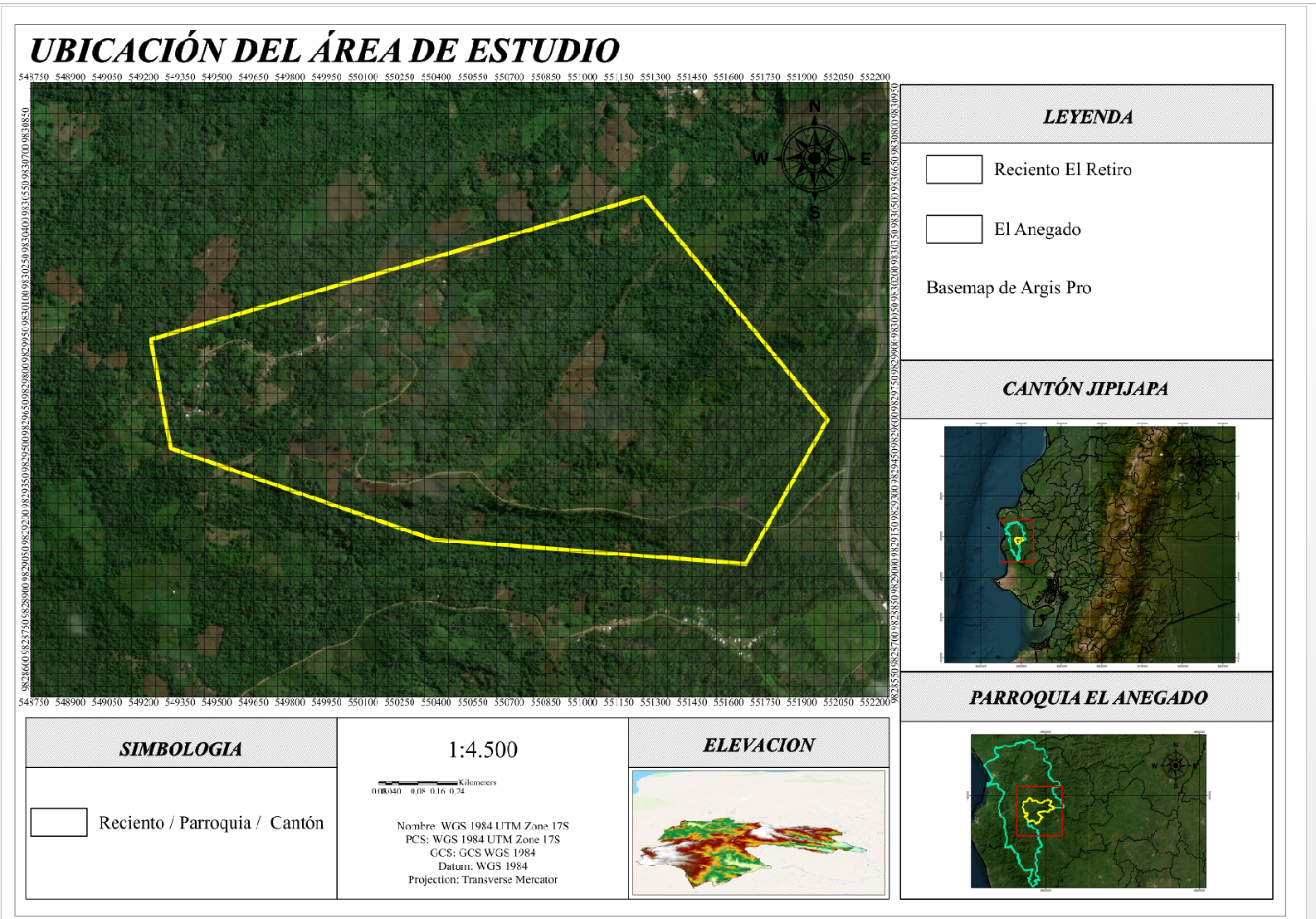
Task: Click the 1:4.500 scale text
Action: 482,750
